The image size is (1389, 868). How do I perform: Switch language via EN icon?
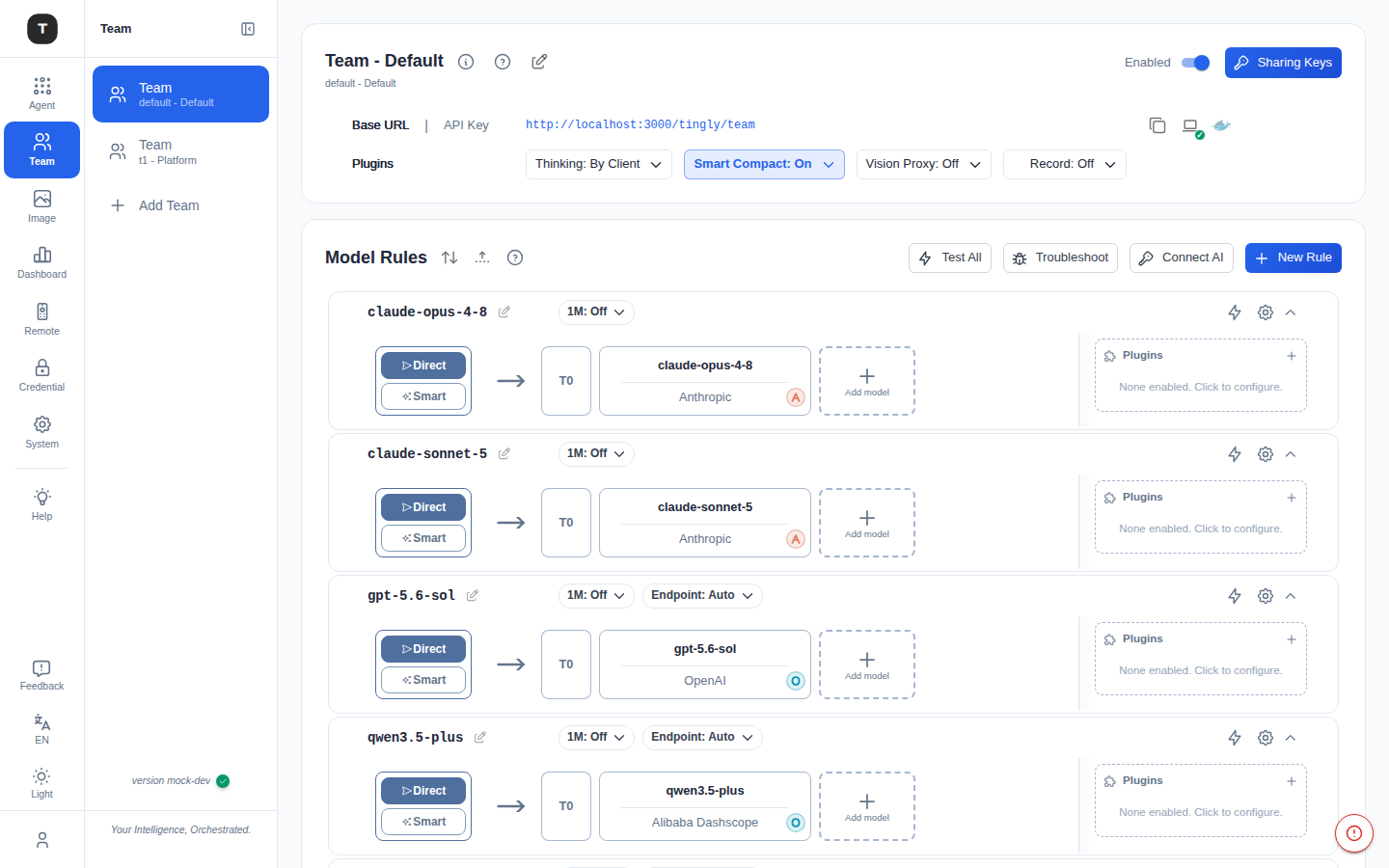pyautogui.click(x=41, y=729)
